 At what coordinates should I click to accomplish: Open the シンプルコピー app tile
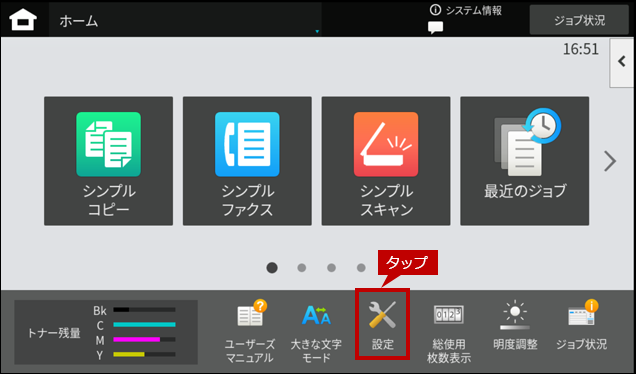(108, 161)
